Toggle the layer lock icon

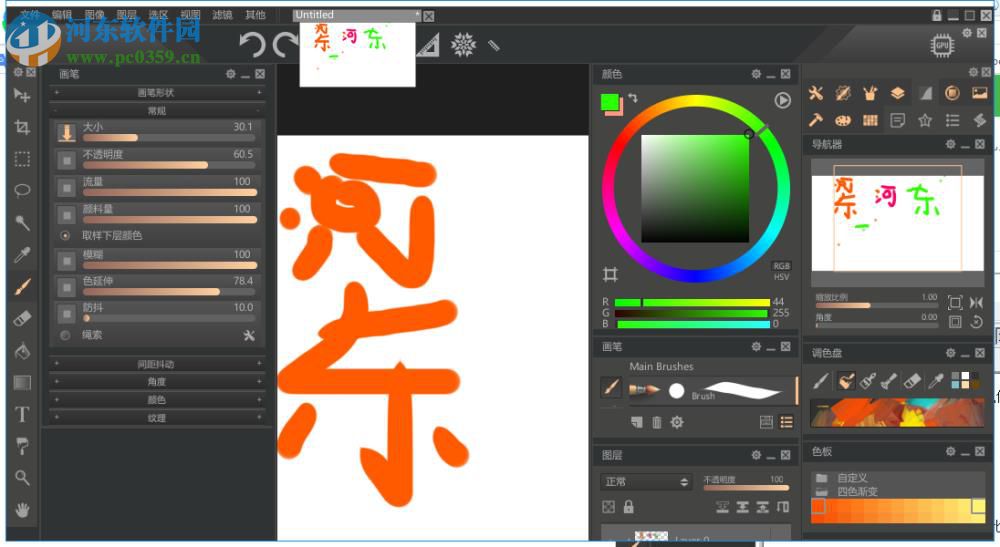[629, 507]
